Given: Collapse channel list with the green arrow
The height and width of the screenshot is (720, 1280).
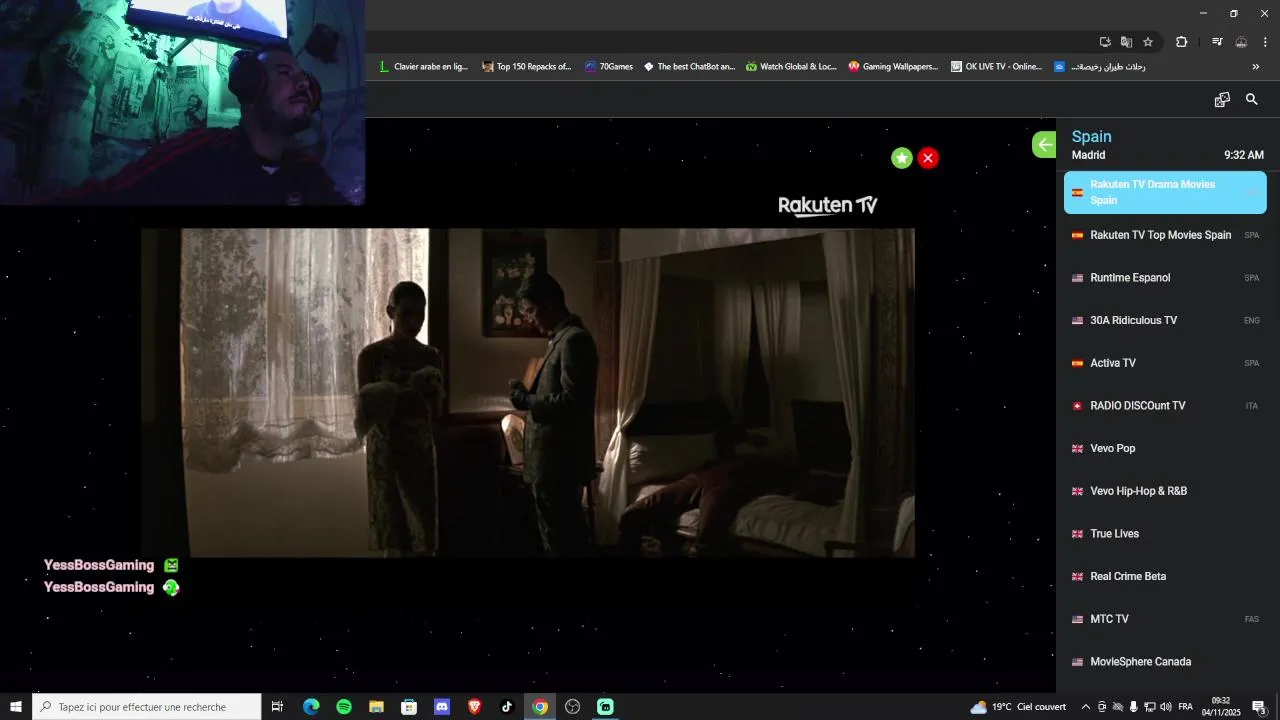Looking at the screenshot, I should 1044,145.
